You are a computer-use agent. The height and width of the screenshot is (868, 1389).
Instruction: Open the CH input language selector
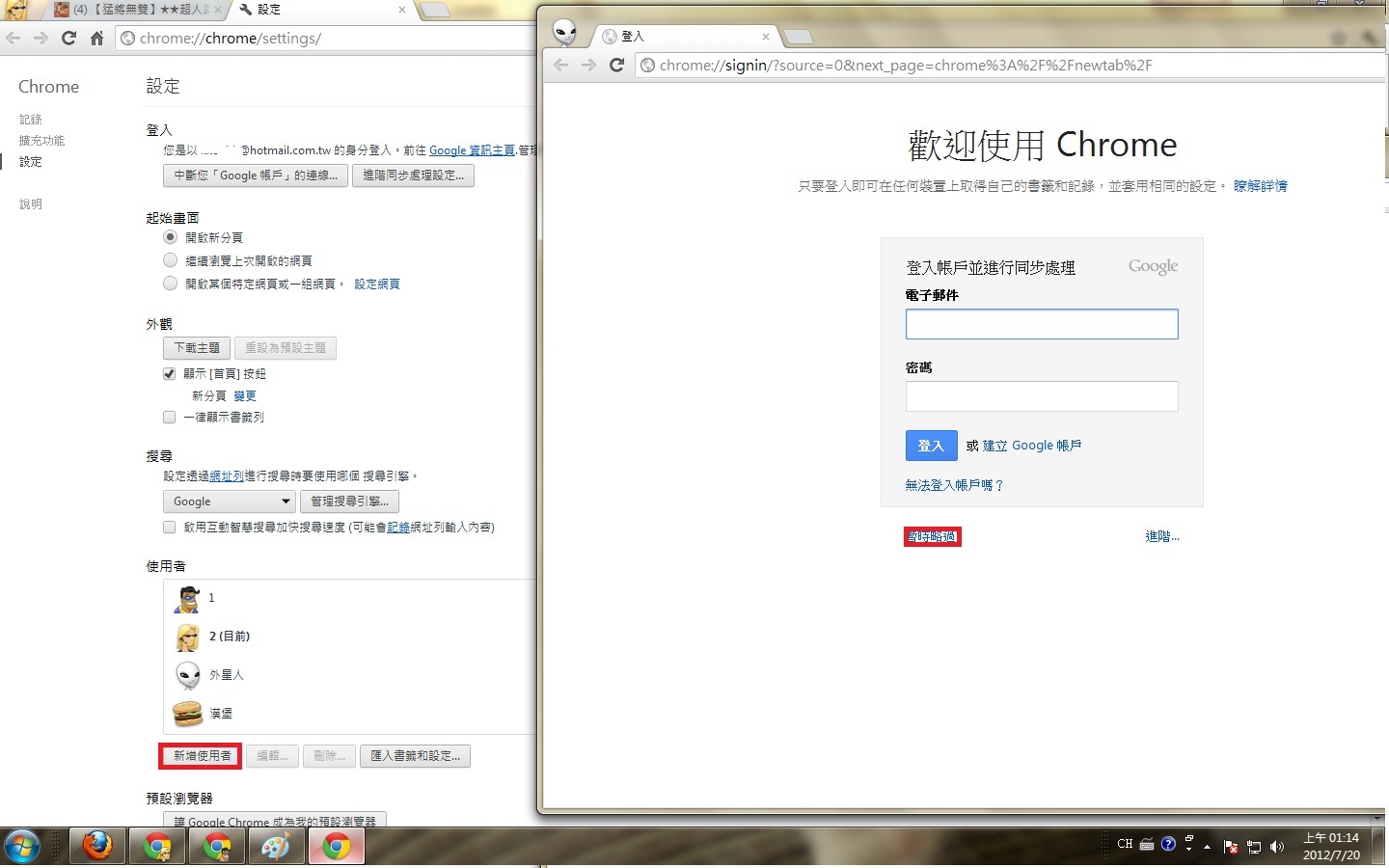1124,843
